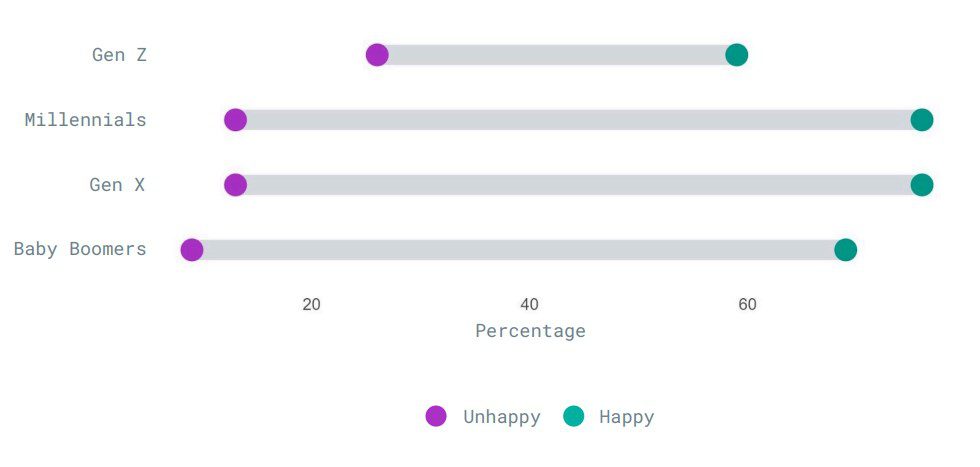Select the Millennials Unhappy data point
The image size is (980, 467).
235,120
